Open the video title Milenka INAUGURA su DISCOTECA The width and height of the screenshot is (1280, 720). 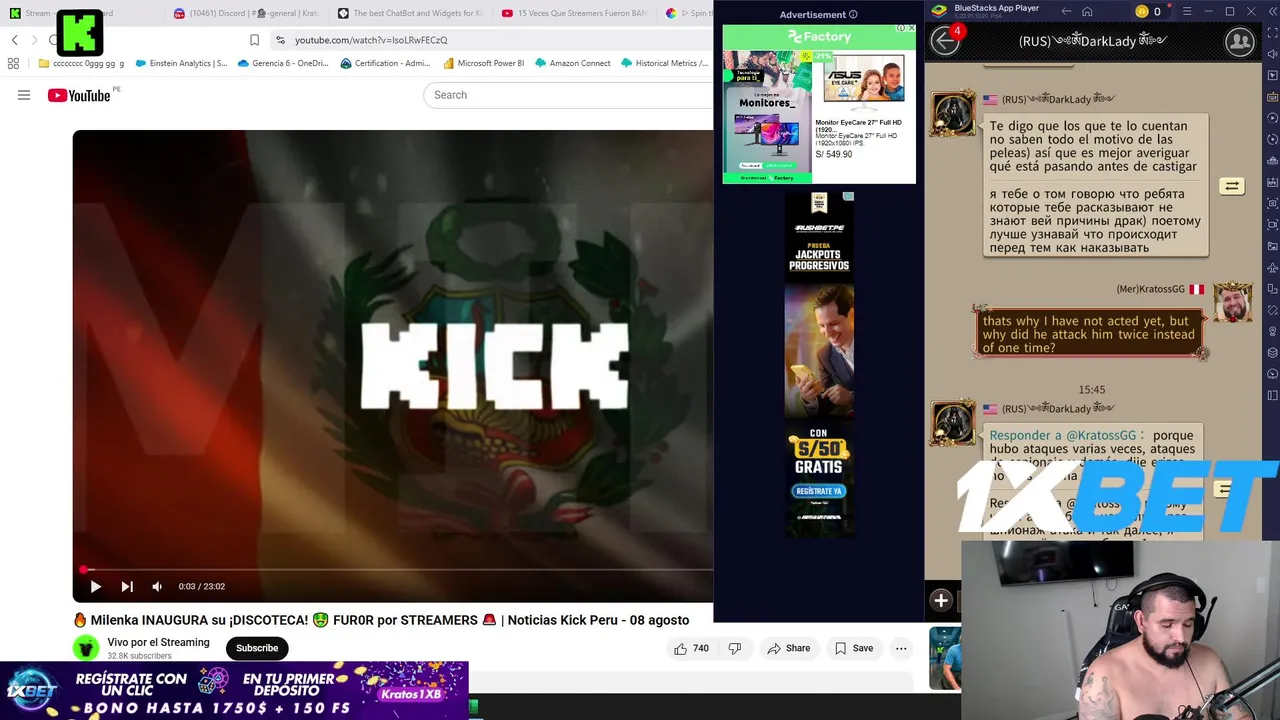coord(381,620)
